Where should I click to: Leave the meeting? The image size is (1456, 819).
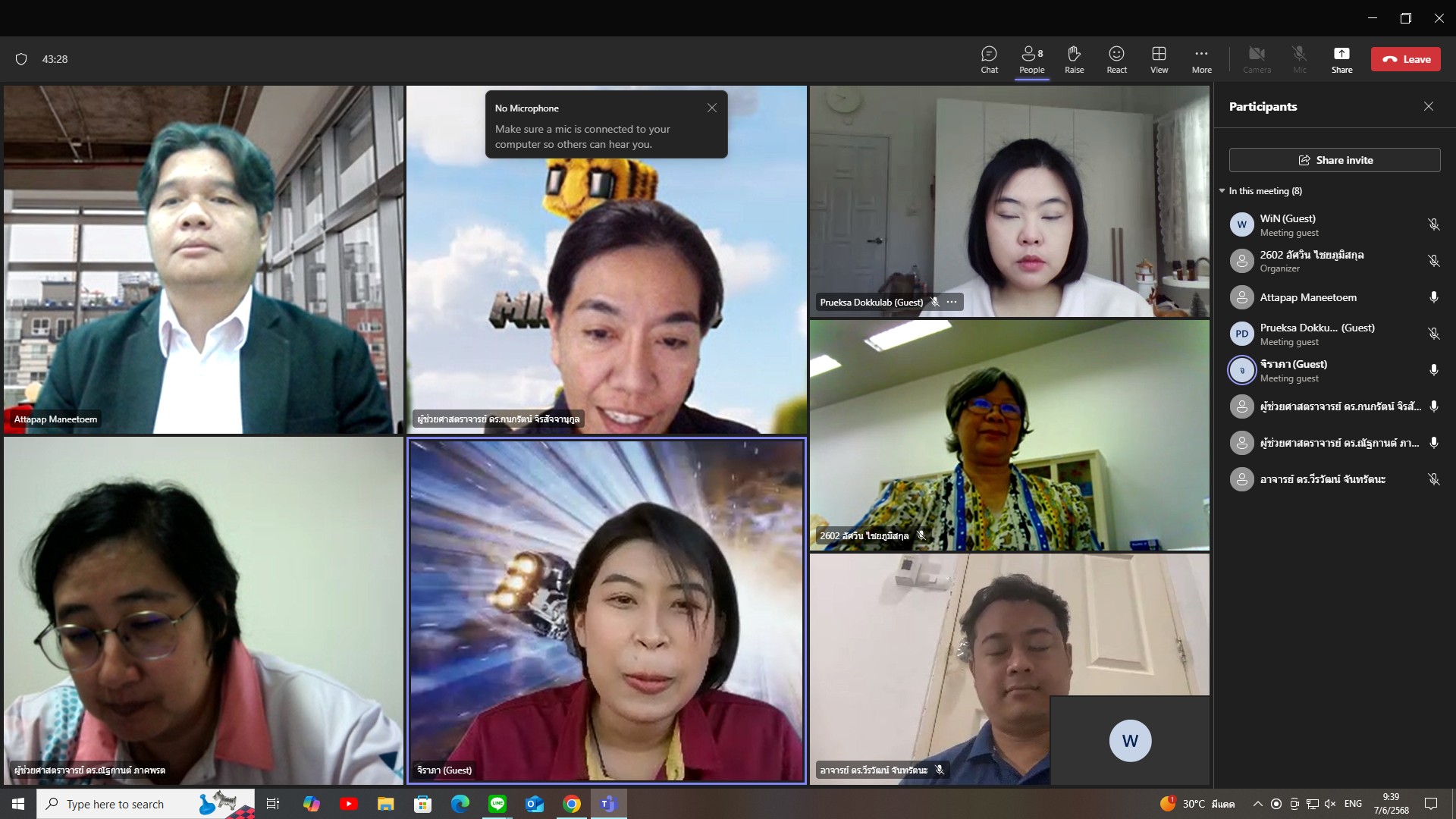pyautogui.click(x=1406, y=59)
